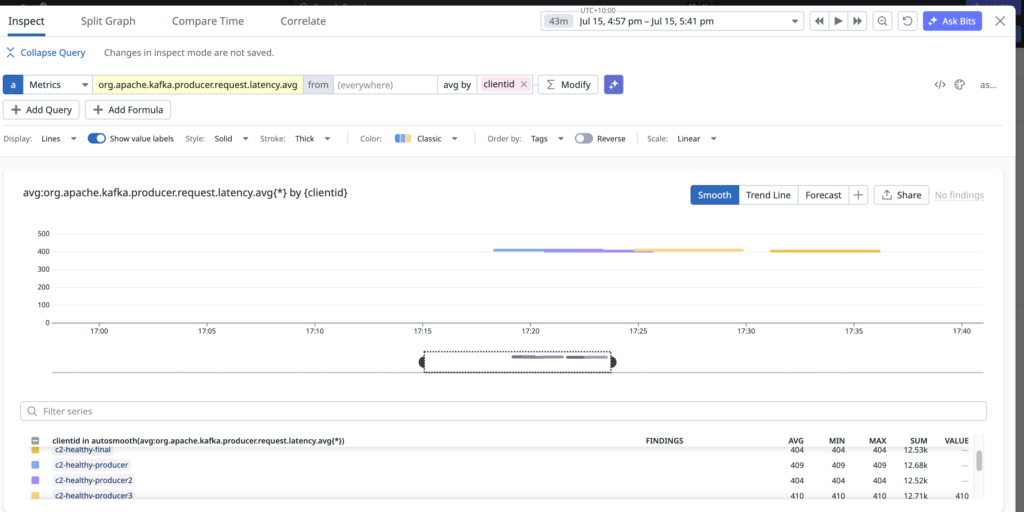Click the c2-healthy-final color swatch
The height and width of the screenshot is (512, 1024).
35,450
